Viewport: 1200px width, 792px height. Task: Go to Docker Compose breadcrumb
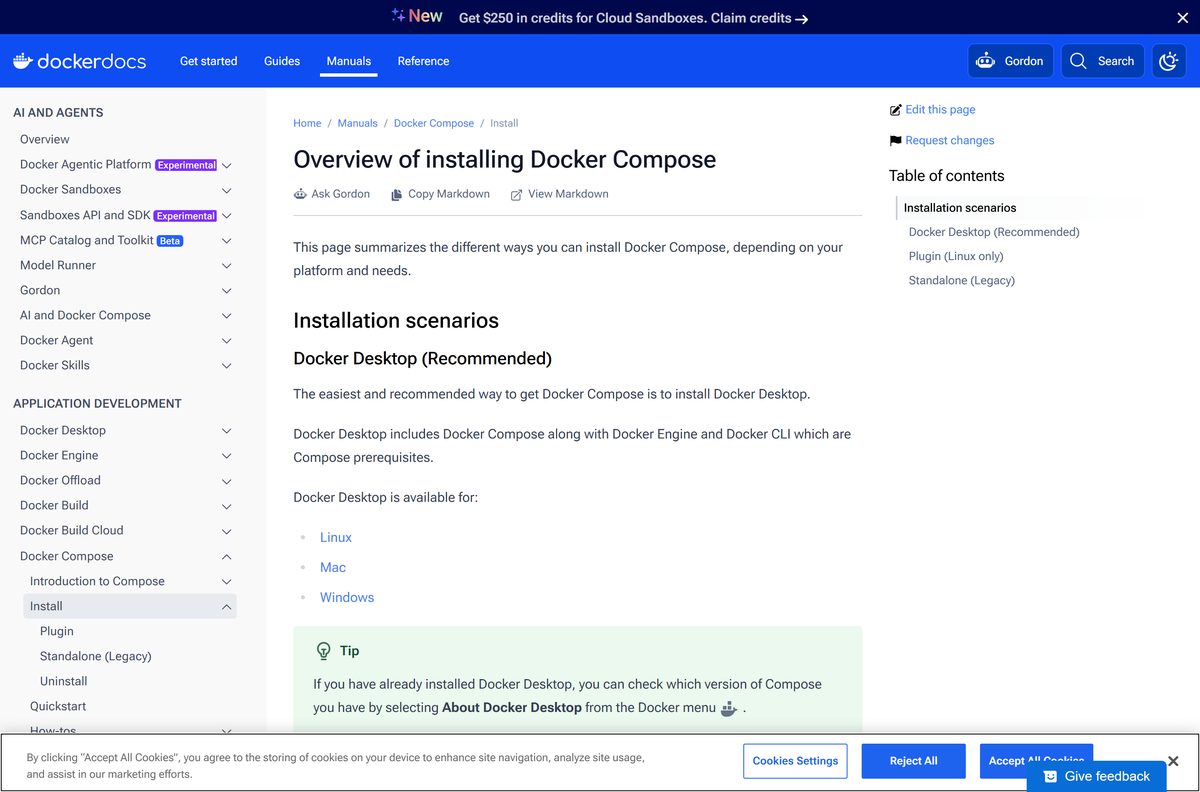[x=434, y=123]
